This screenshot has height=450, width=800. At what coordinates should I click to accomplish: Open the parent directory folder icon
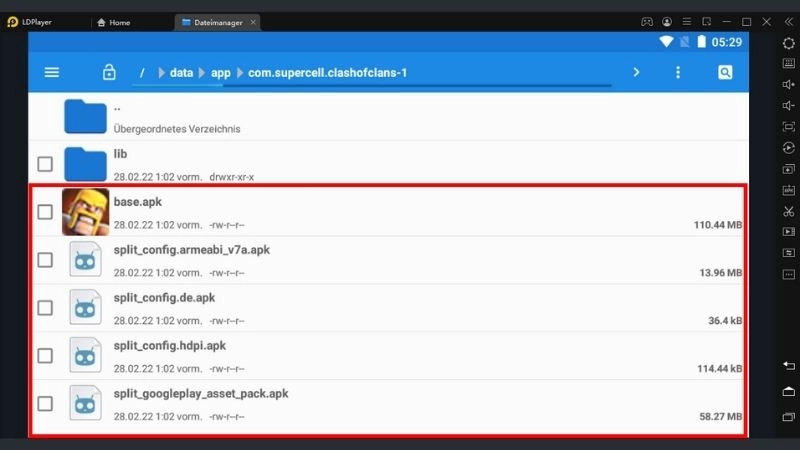pos(85,116)
